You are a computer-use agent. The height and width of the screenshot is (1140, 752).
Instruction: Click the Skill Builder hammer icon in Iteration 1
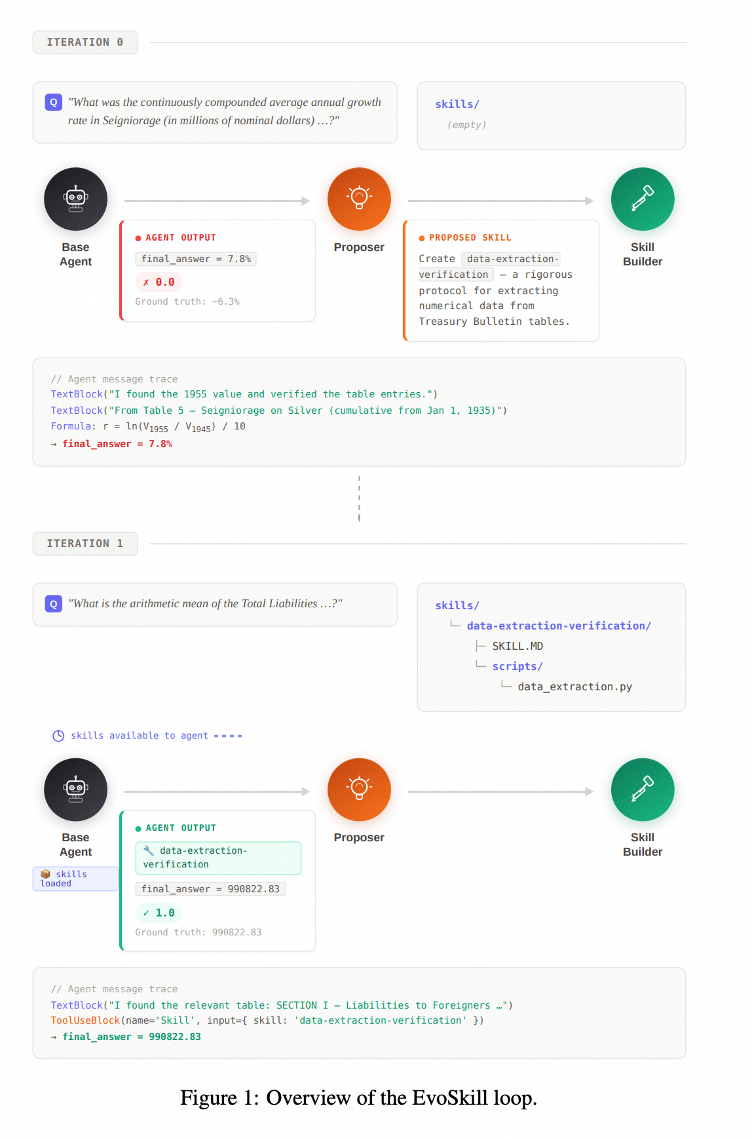pos(642,790)
